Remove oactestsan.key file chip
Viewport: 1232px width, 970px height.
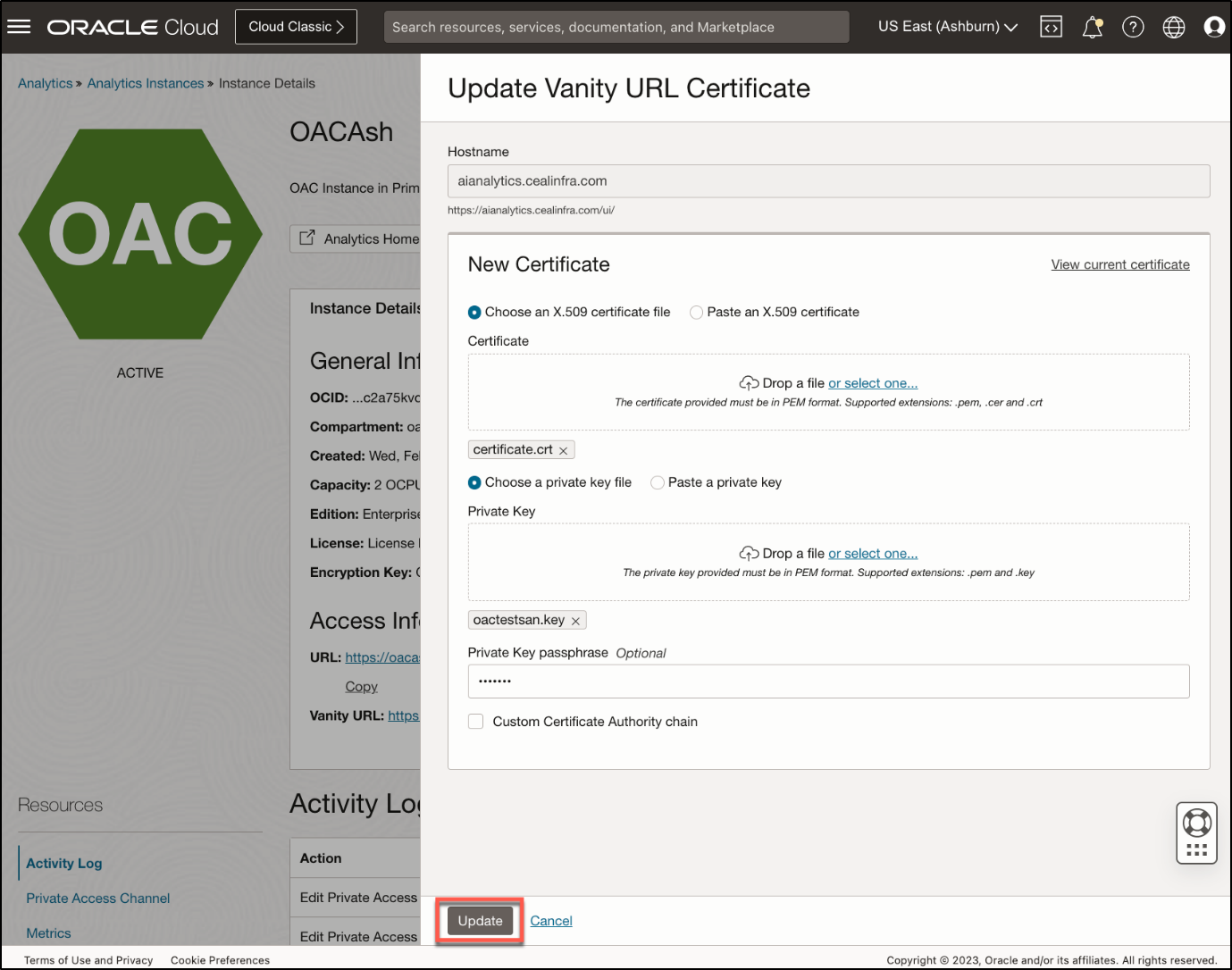pyautogui.click(x=575, y=621)
